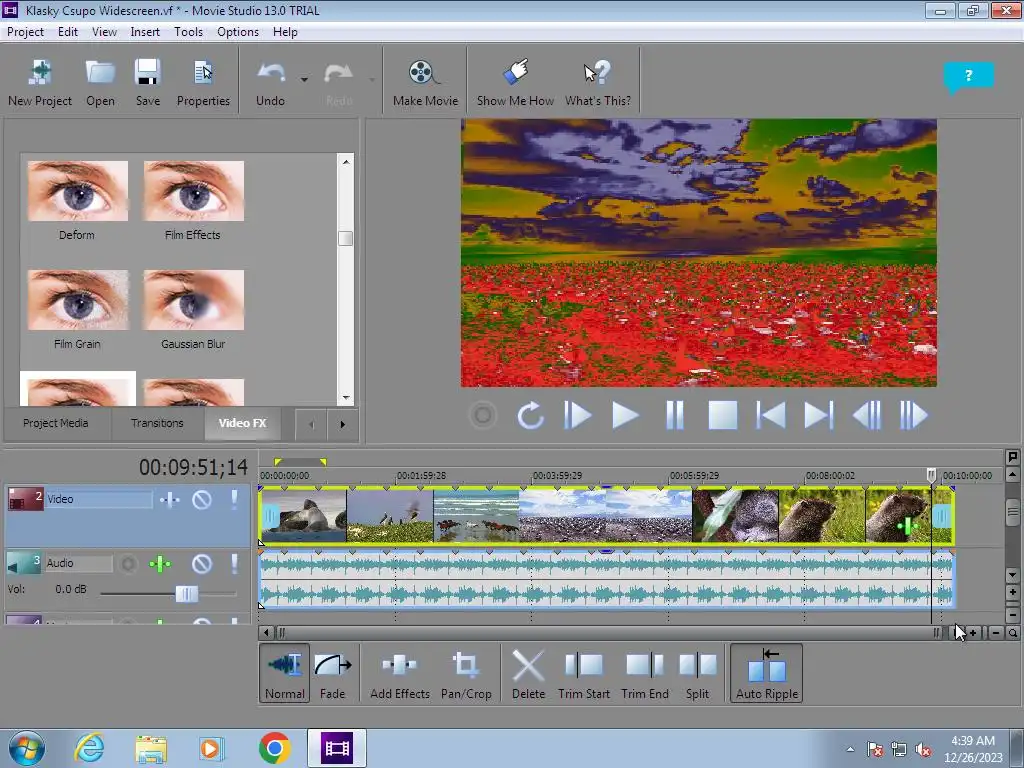1024x768 pixels.
Task: Delete the selected clip
Action: pyautogui.click(x=528, y=673)
